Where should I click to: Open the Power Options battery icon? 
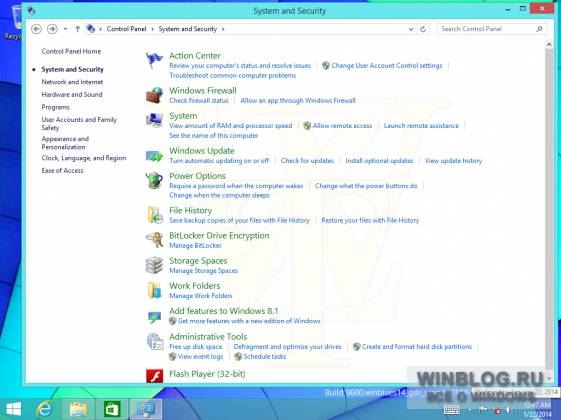pyautogui.click(x=154, y=180)
